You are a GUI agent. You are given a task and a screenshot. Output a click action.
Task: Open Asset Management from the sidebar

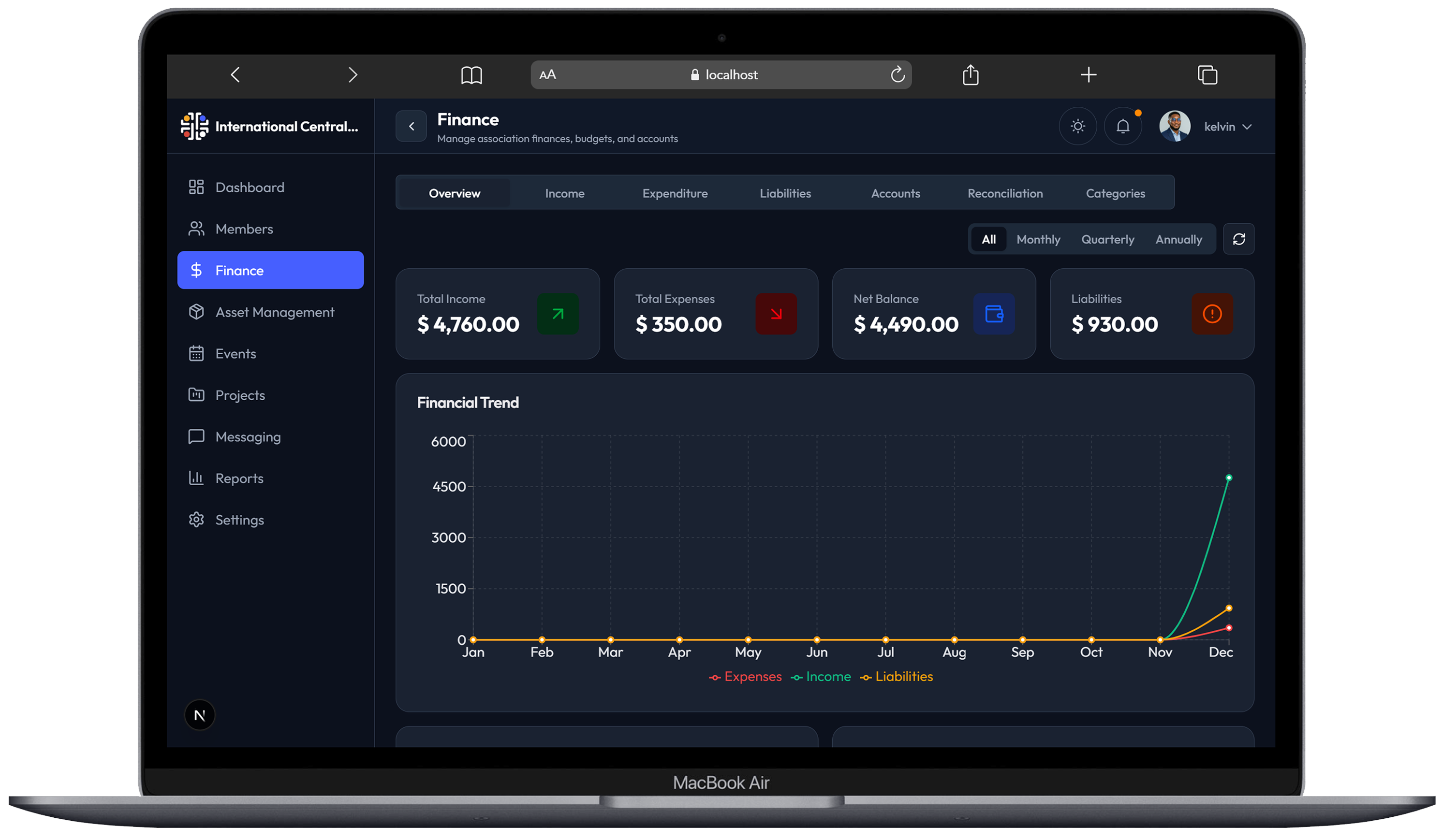click(275, 312)
